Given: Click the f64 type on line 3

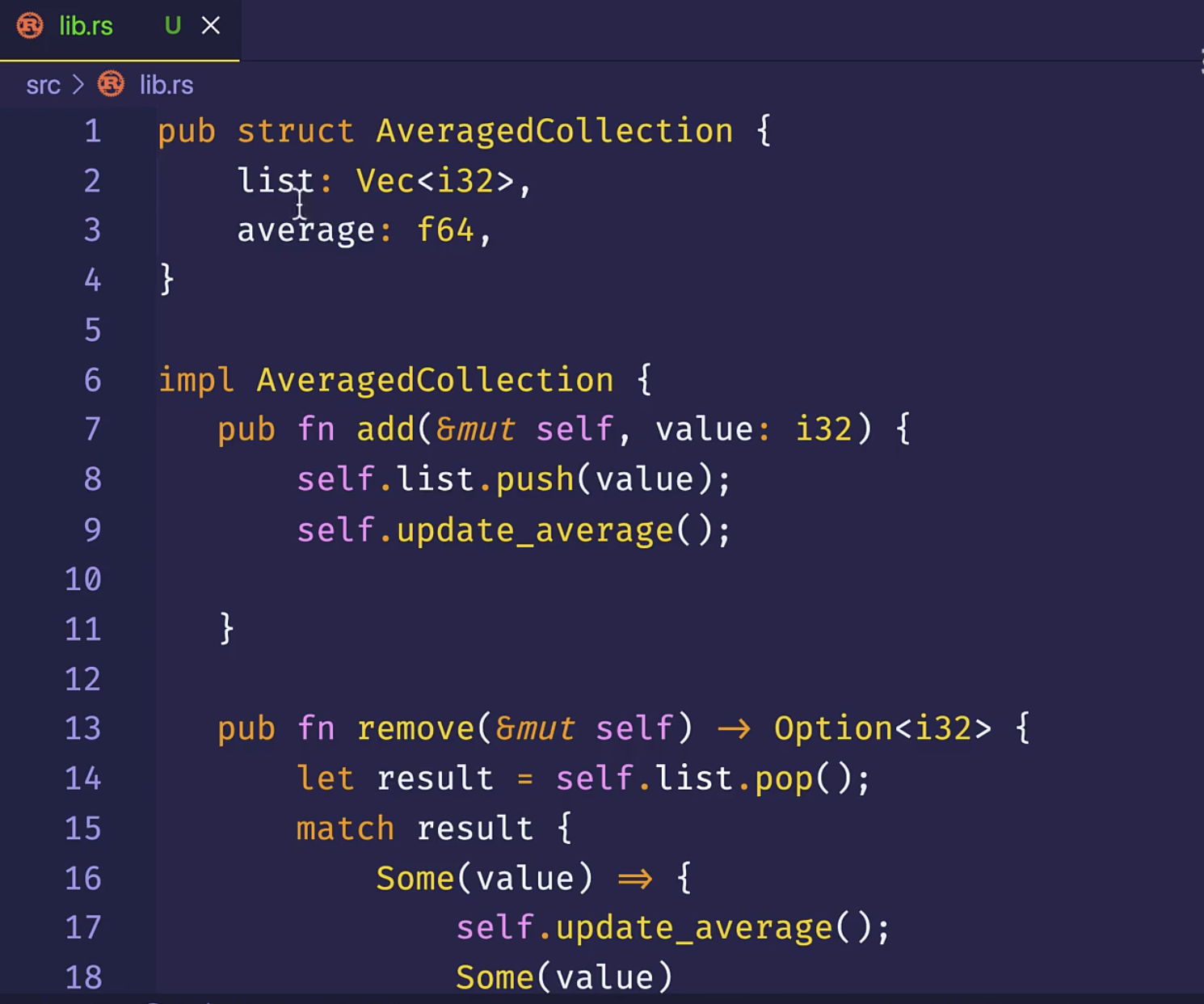Looking at the screenshot, I should tap(445, 230).
